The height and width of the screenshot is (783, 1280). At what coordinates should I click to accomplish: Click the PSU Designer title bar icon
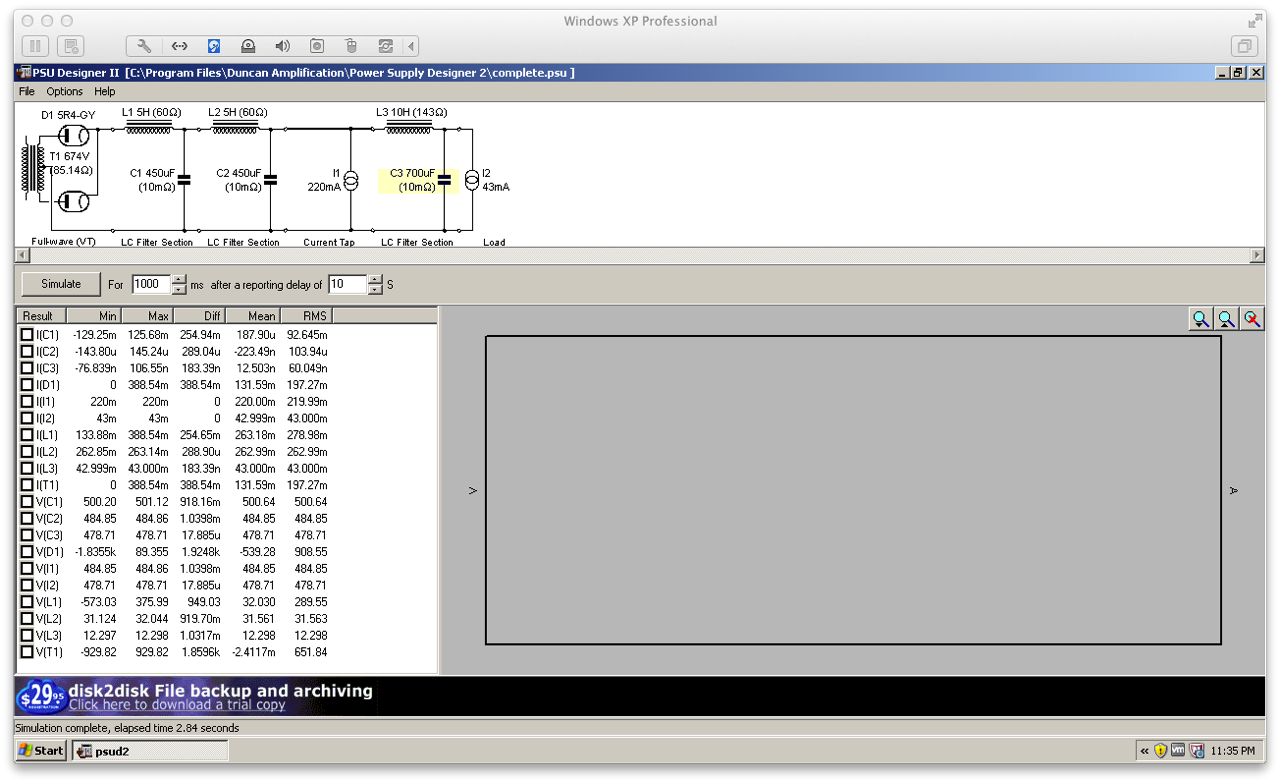(23, 72)
